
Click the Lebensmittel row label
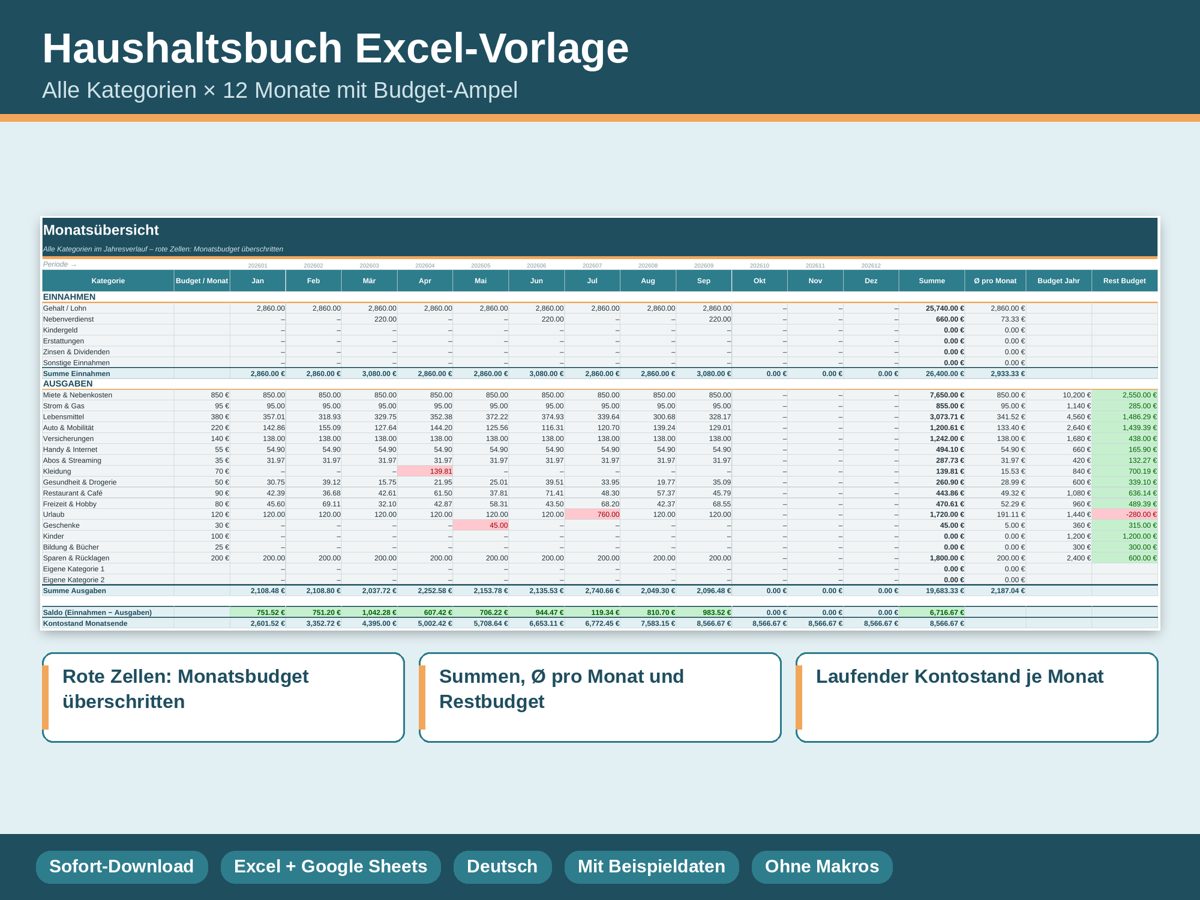[x=63, y=417]
